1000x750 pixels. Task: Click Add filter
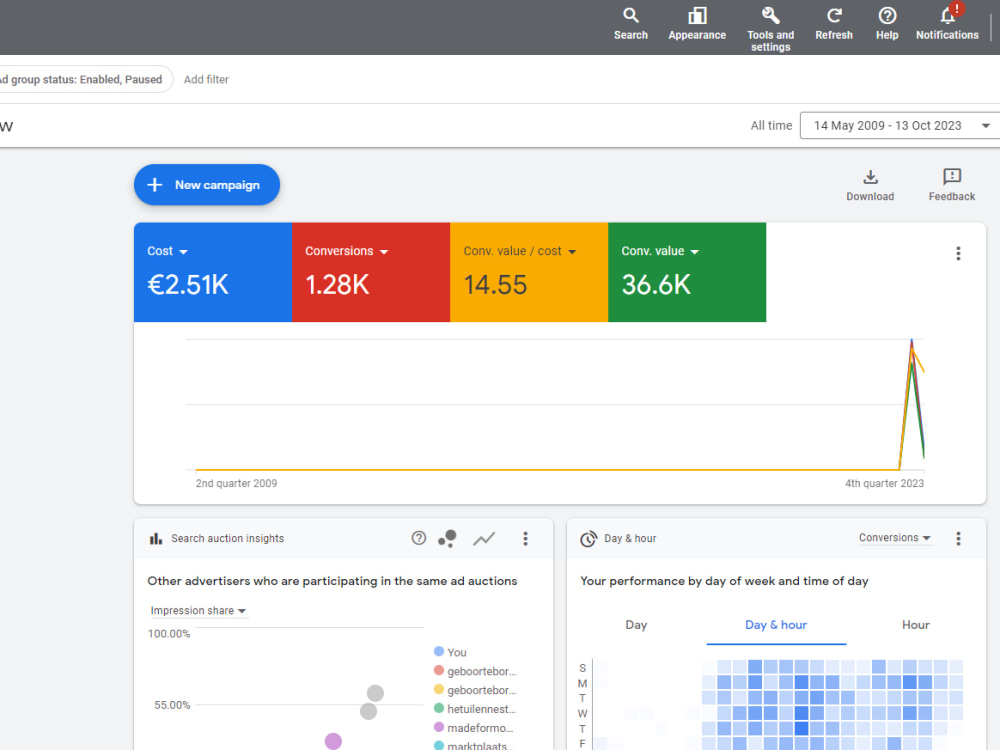(206, 79)
